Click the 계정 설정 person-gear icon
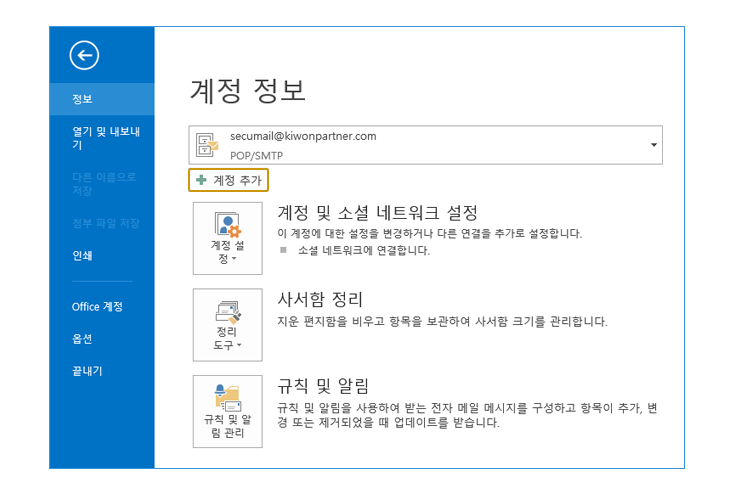 click(227, 224)
